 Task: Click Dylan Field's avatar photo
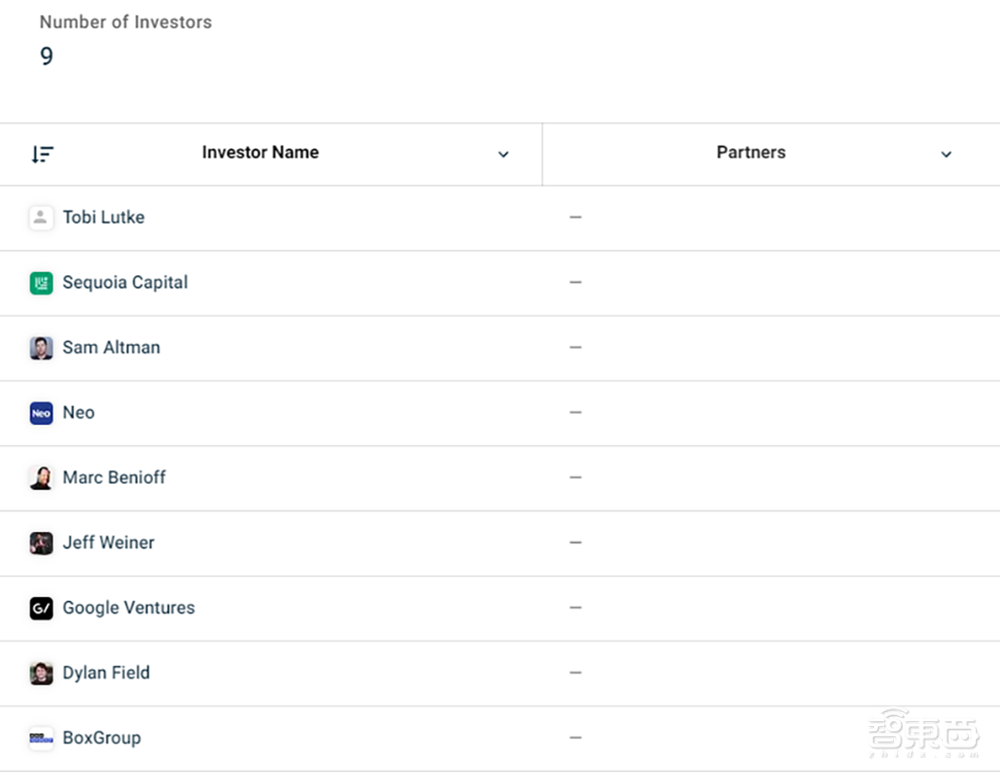pyautogui.click(x=41, y=673)
